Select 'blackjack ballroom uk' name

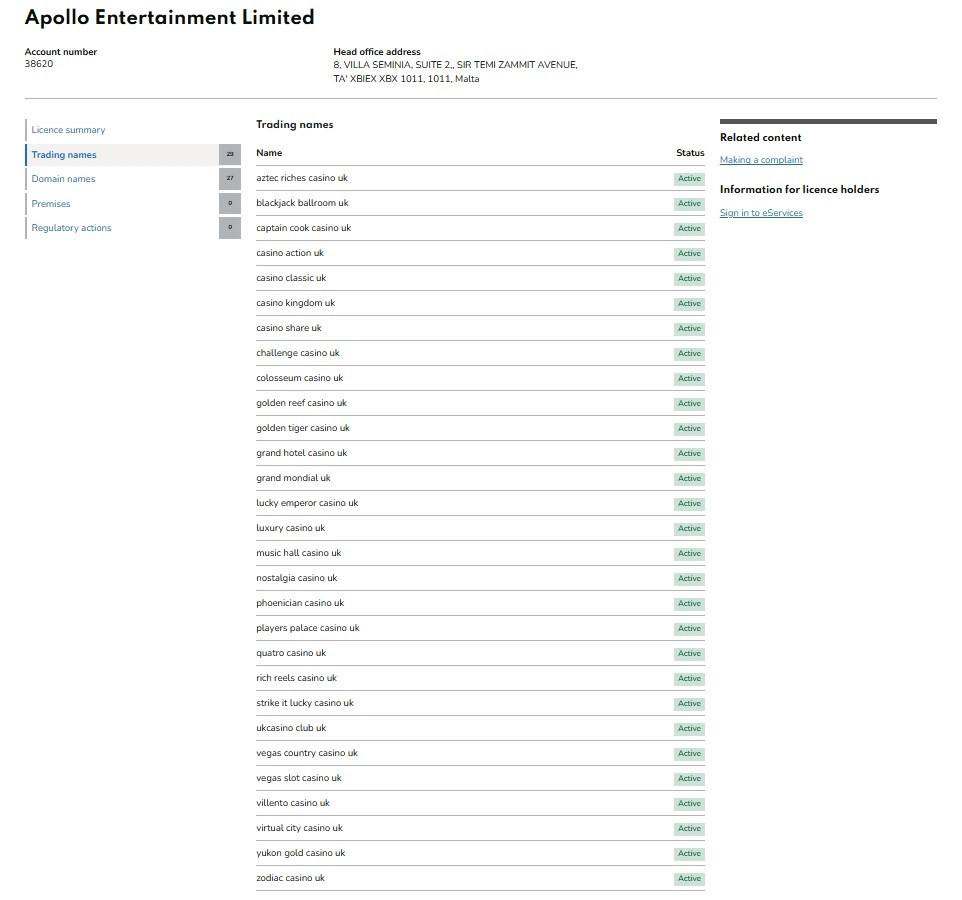(302, 203)
